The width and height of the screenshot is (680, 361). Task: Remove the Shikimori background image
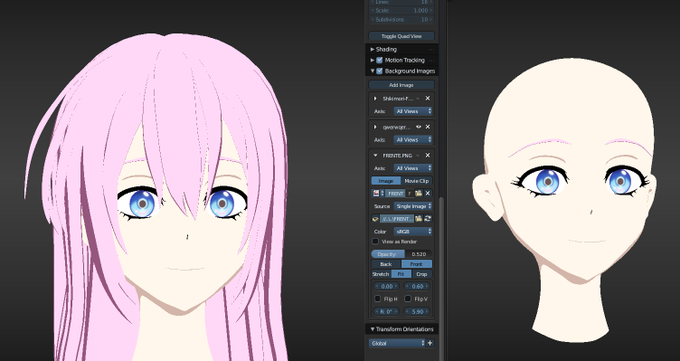tap(428, 98)
